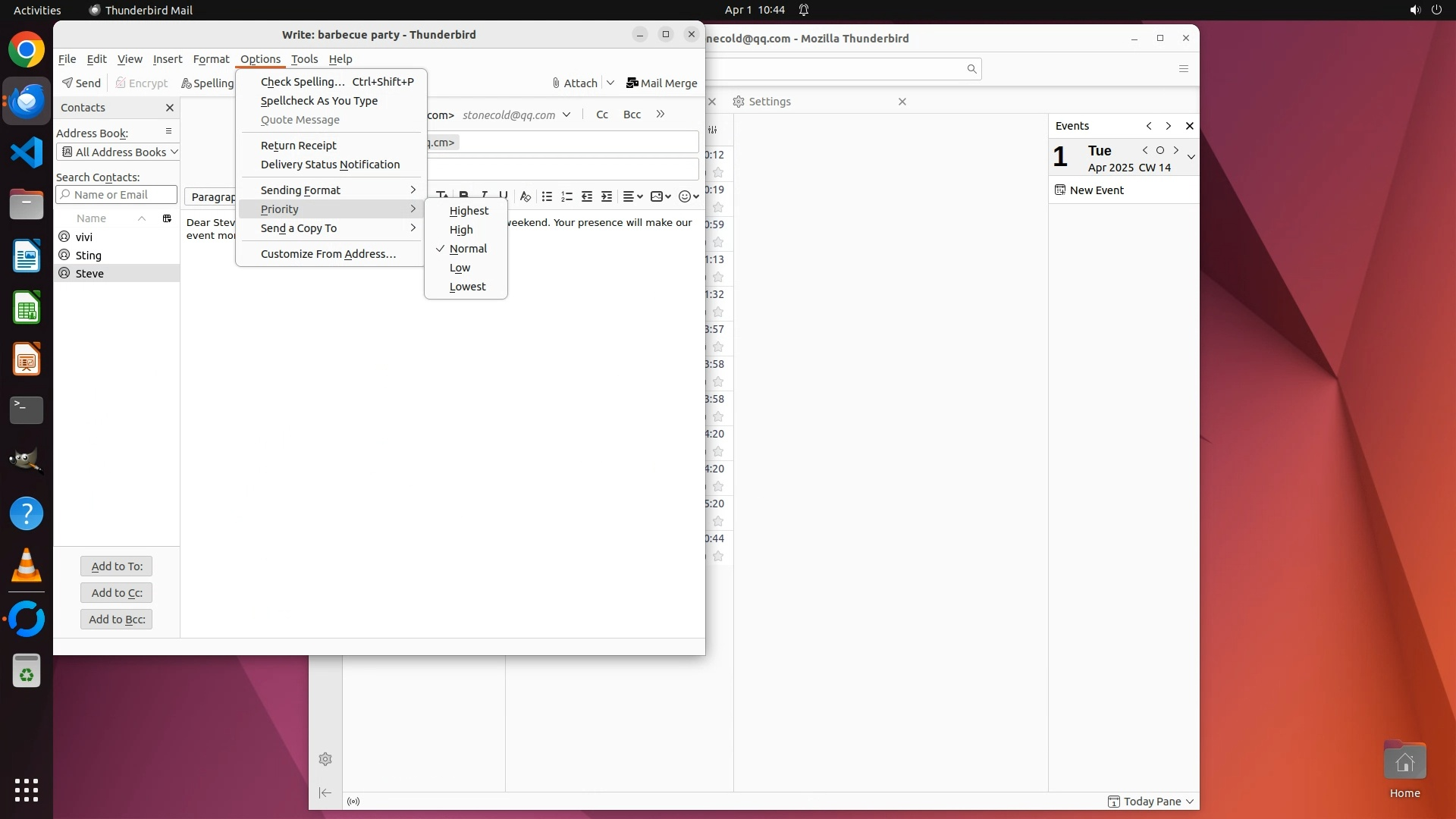1456x819 pixels.
Task: Apply numbered list formatting
Action: click(566, 196)
